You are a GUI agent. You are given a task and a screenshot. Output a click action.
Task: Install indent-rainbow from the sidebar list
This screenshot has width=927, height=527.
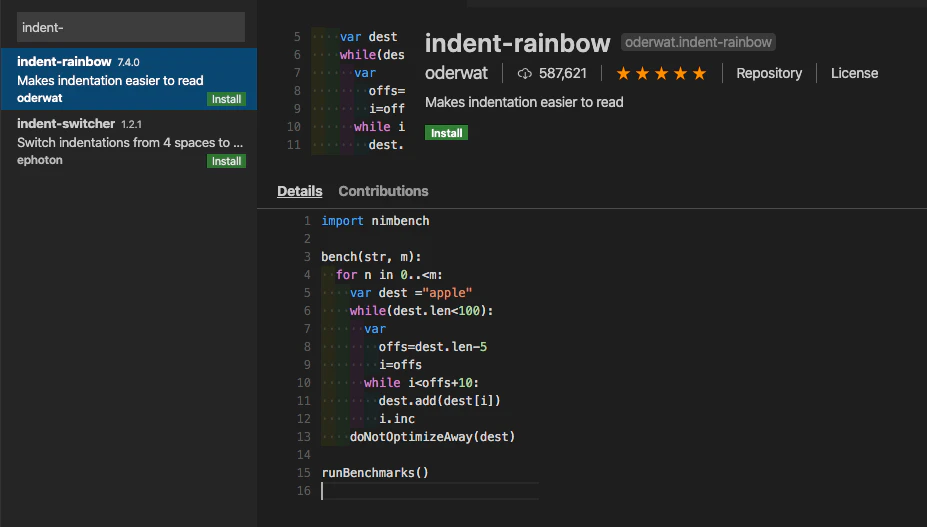226,99
